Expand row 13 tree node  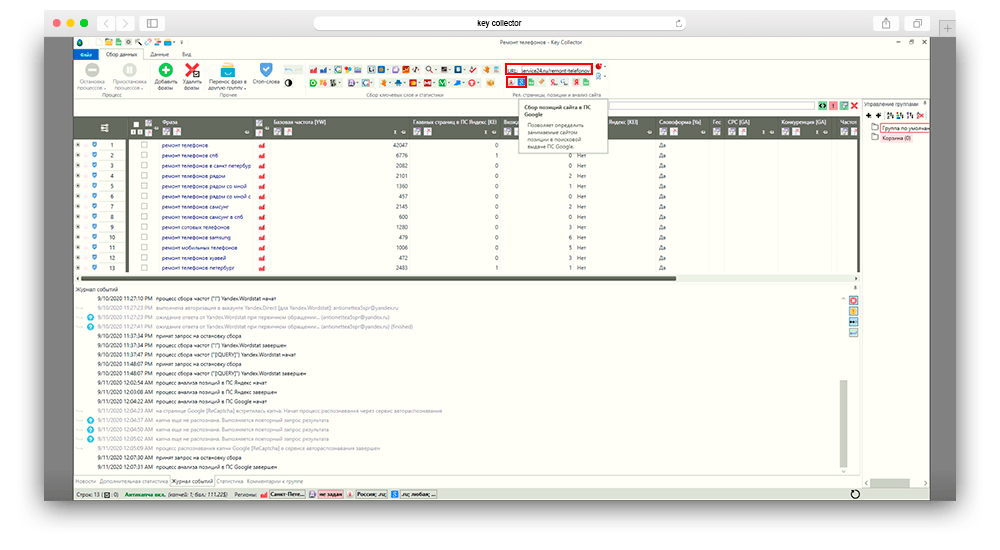(x=78, y=267)
